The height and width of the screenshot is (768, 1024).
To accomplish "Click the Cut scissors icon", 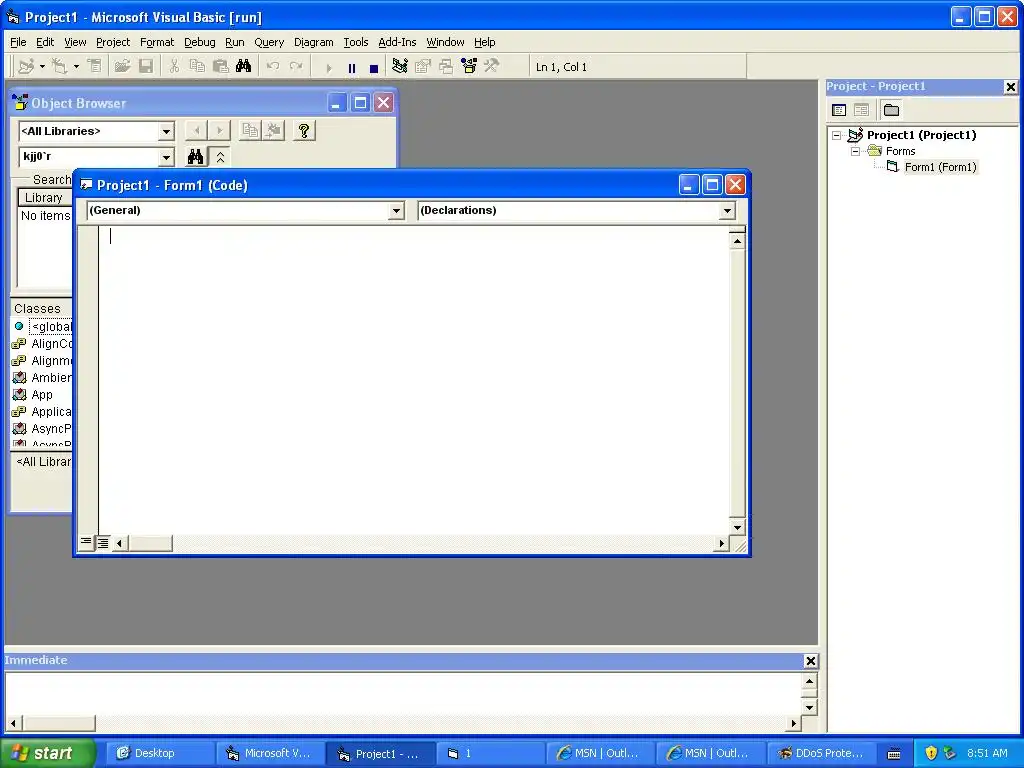I will pos(174,67).
